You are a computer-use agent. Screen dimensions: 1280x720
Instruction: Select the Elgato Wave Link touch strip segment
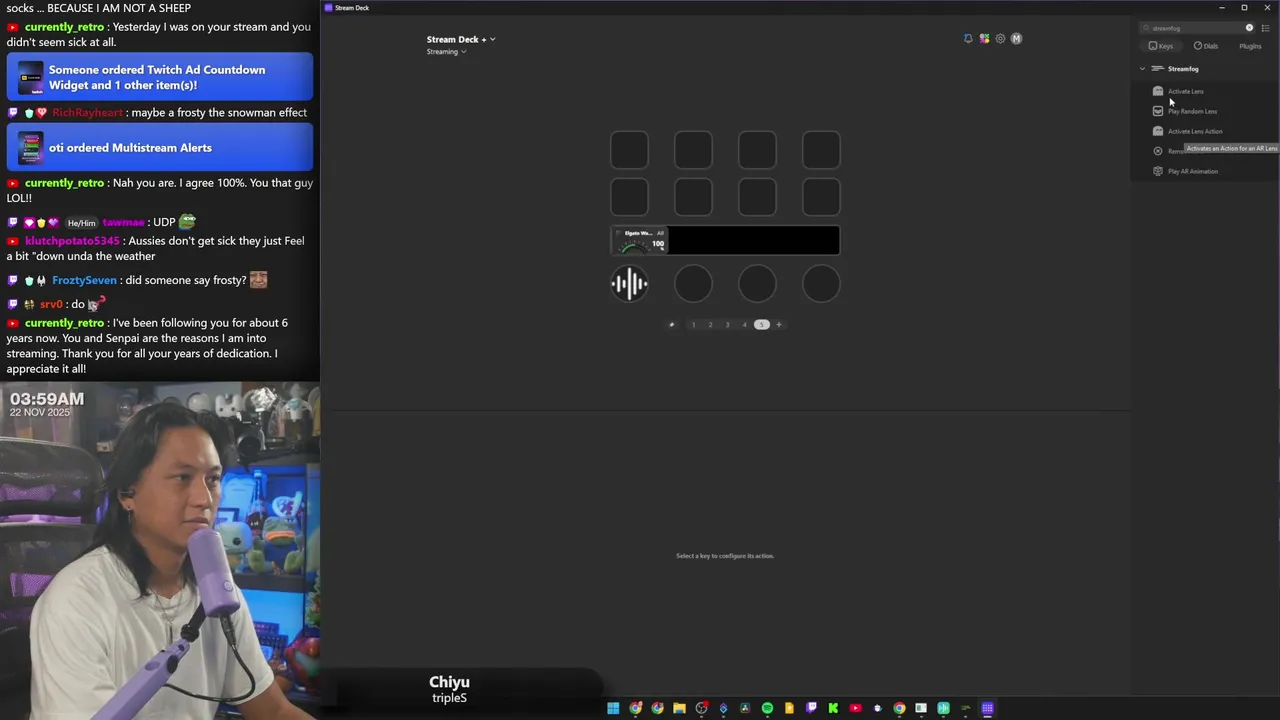pos(640,240)
